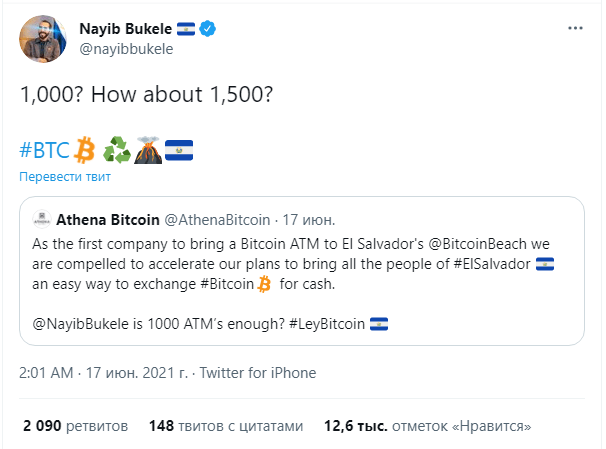Click the 'Twitter for iPhone' source link
The height and width of the screenshot is (449, 606).
coord(258,373)
